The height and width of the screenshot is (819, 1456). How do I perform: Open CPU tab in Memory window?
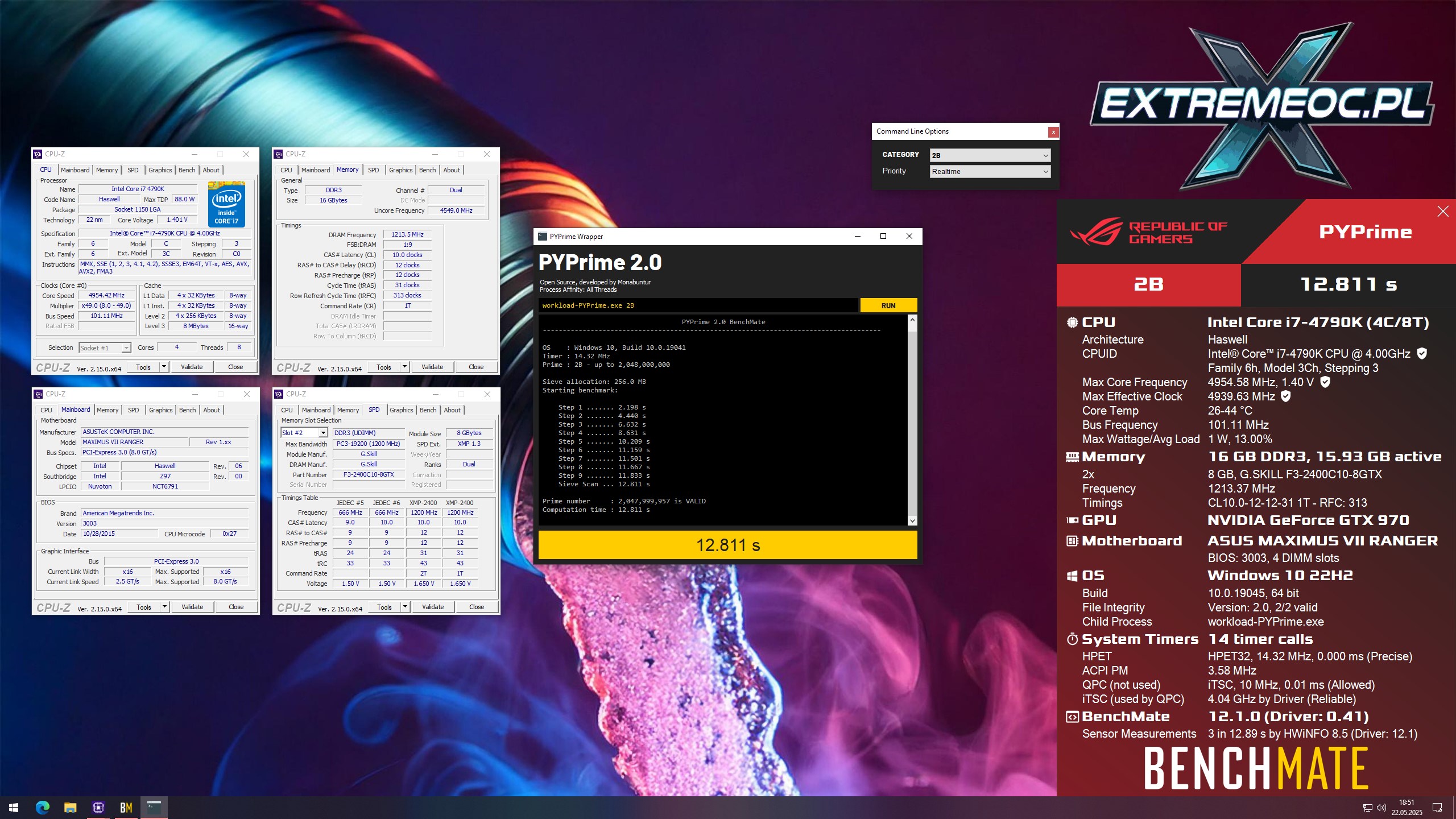[286, 170]
